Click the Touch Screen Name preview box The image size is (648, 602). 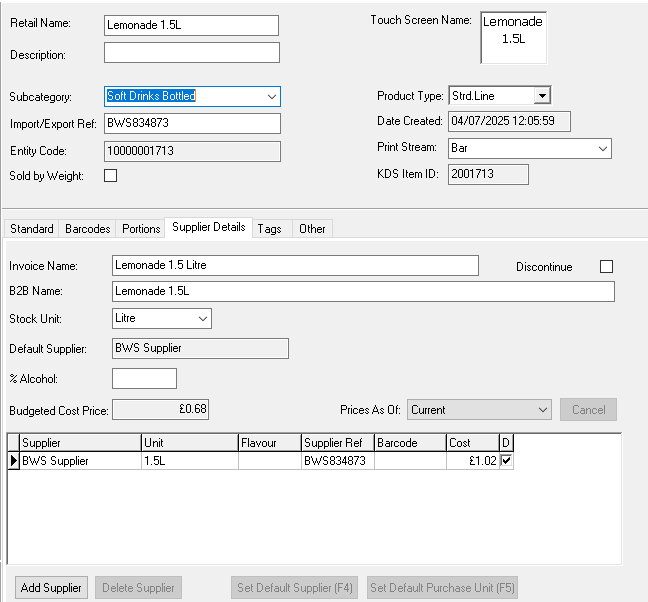point(513,37)
